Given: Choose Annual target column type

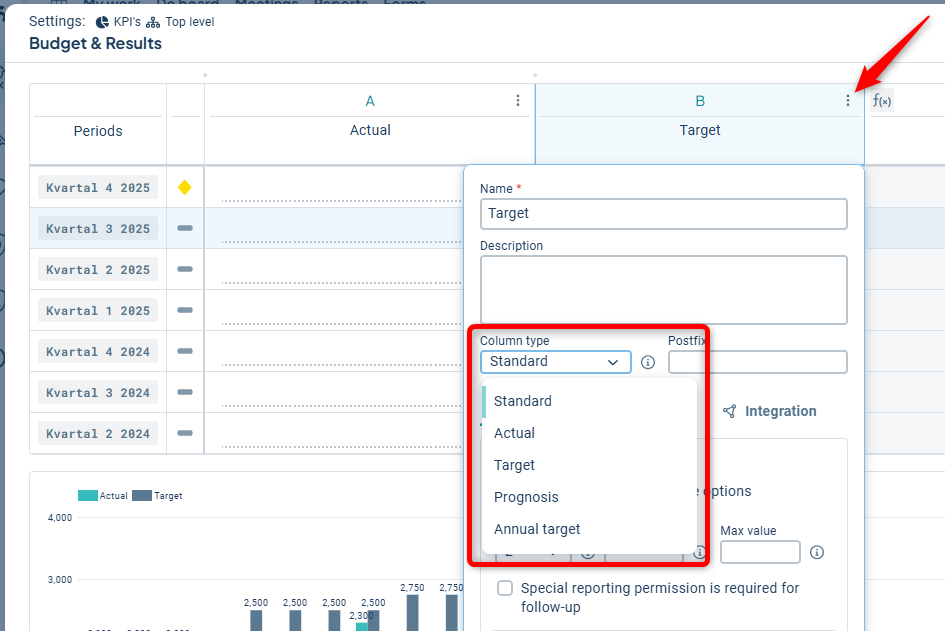Looking at the screenshot, I should (x=537, y=529).
